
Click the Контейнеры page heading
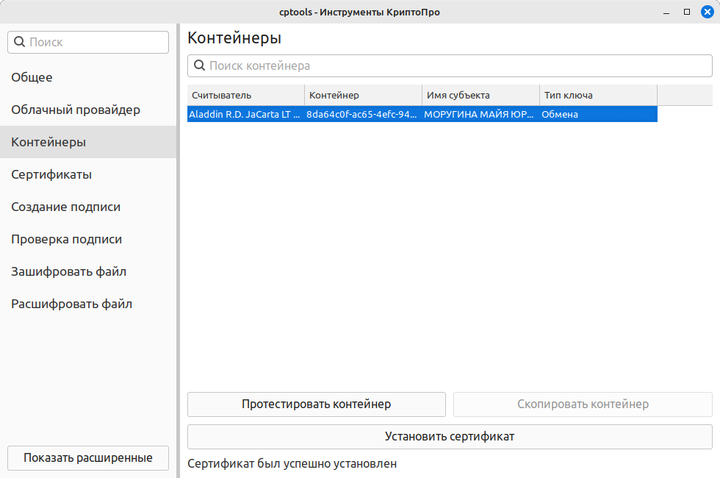(234, 38)
